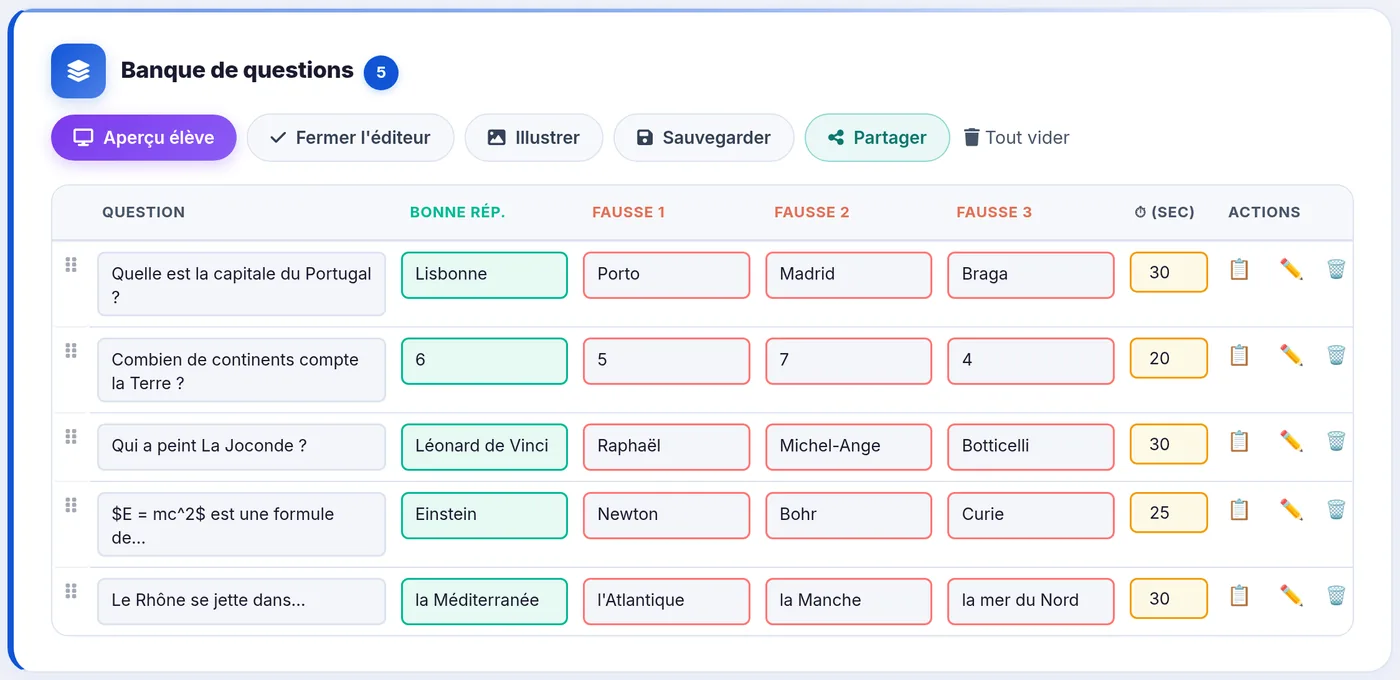The height and width of the screenshot is (680, 1400).
Task: Click the Le Rhône se jette dans field
Action: tap(241, 601)
